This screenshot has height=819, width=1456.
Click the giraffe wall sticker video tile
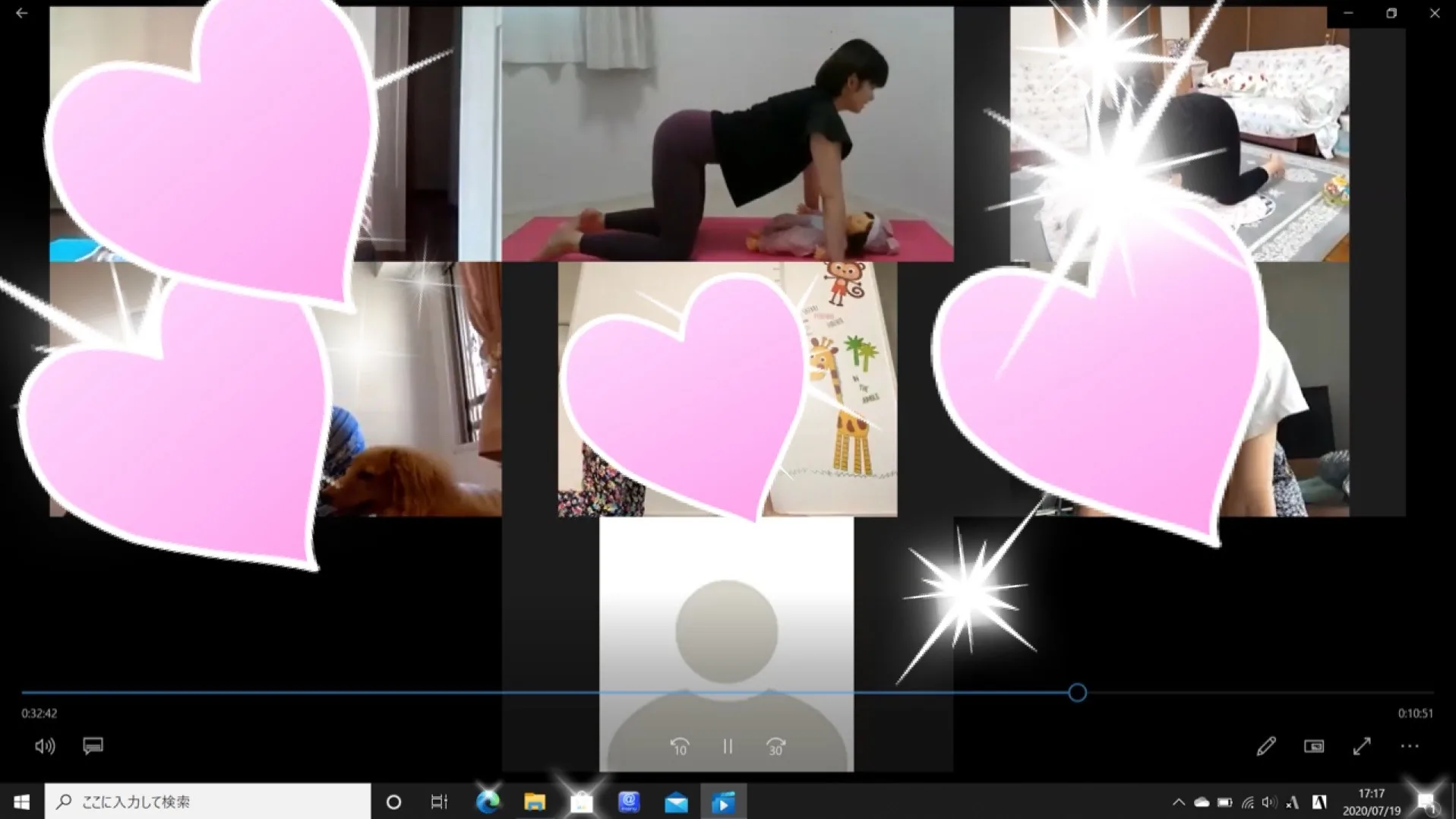pos(727,390)
